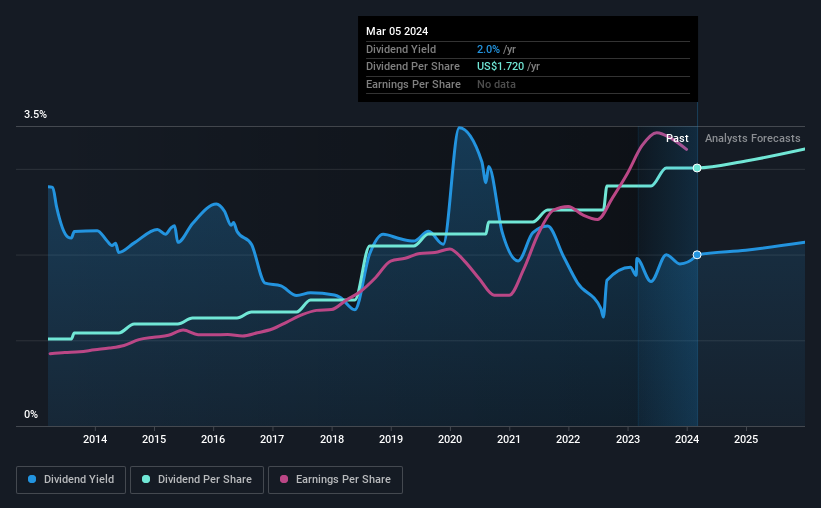The height and width of the screenshot is (508, 821).
Task: Click the teal Dividend Per Share legend dot
Action: coord(146,479)
